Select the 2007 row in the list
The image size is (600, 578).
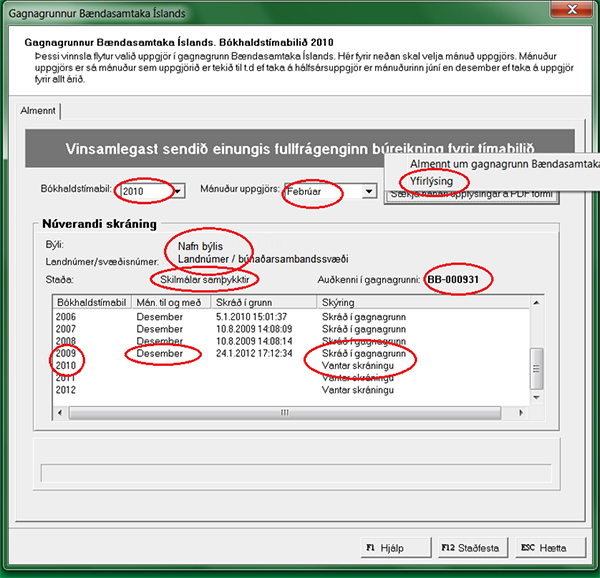(x=291, y=329)
